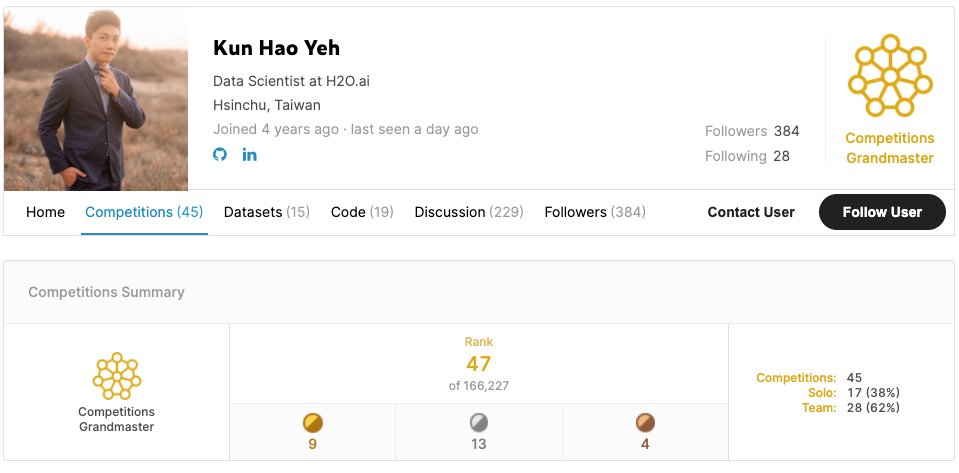Open the Datasets (15) tab
The width and height of the screenshot is (959, 473).
(x=266, y=212)
